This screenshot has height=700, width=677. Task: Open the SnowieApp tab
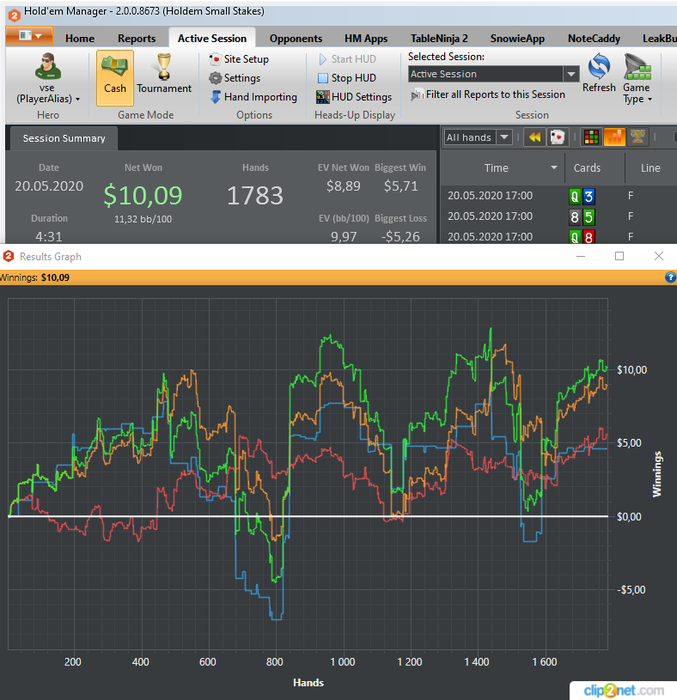(x=517, y=38)
